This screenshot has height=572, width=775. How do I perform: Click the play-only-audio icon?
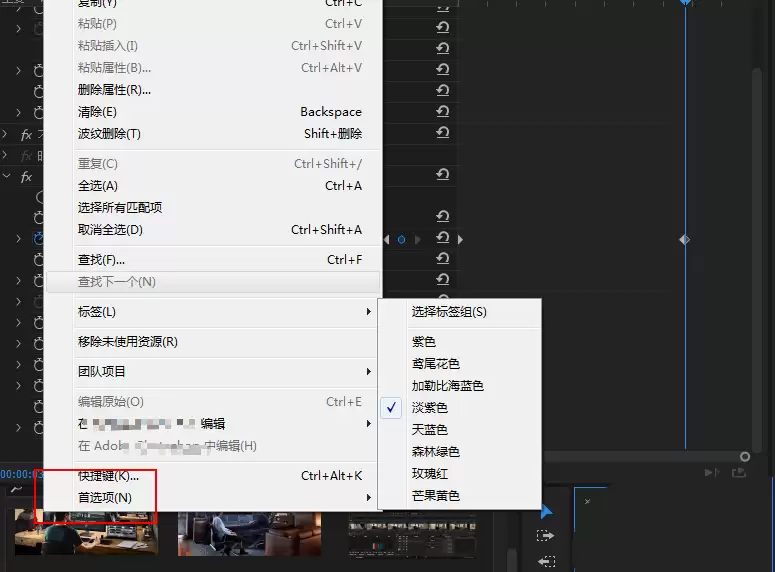tap(712, 473)
